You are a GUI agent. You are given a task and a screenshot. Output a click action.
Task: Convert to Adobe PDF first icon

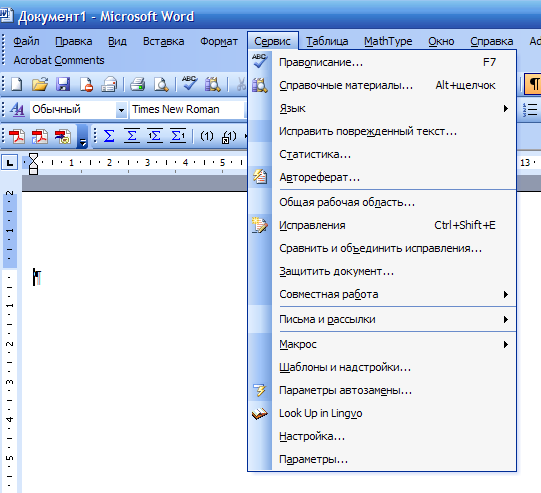click(17, 136)
